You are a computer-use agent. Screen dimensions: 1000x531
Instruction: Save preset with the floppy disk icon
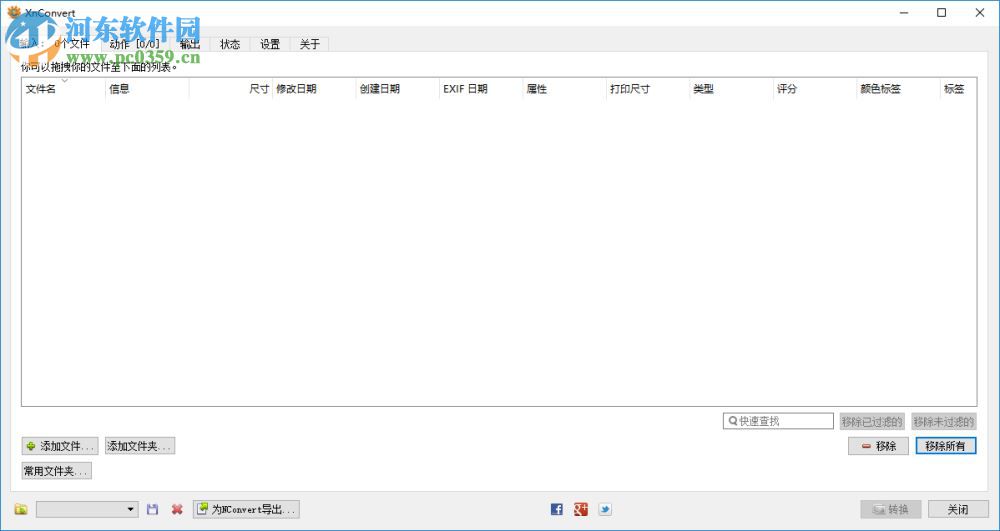pyautogui.click(x=152, y=509)
